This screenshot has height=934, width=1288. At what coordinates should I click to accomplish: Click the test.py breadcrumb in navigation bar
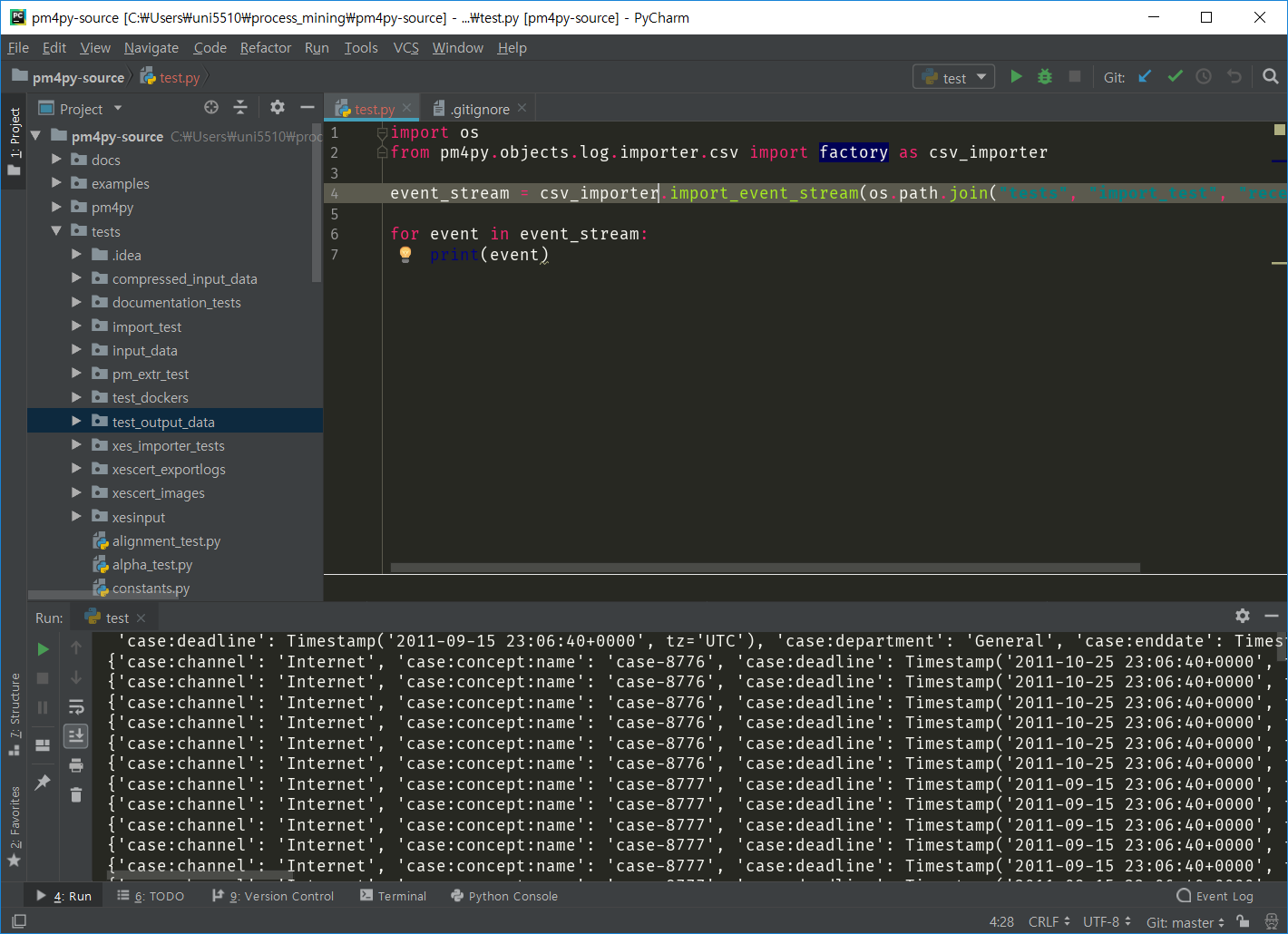point(171,78)
